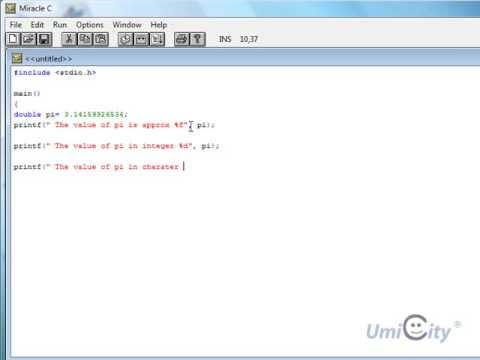Image resolution: width=480 pixels, height=360 pixels.
Task: Print the file with the printer icon
Action: pos(182,39)
